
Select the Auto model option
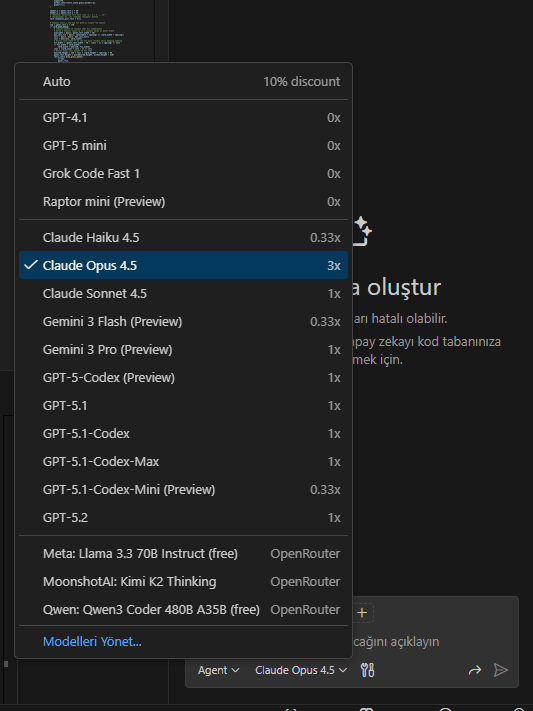click(x=183, y=82)
